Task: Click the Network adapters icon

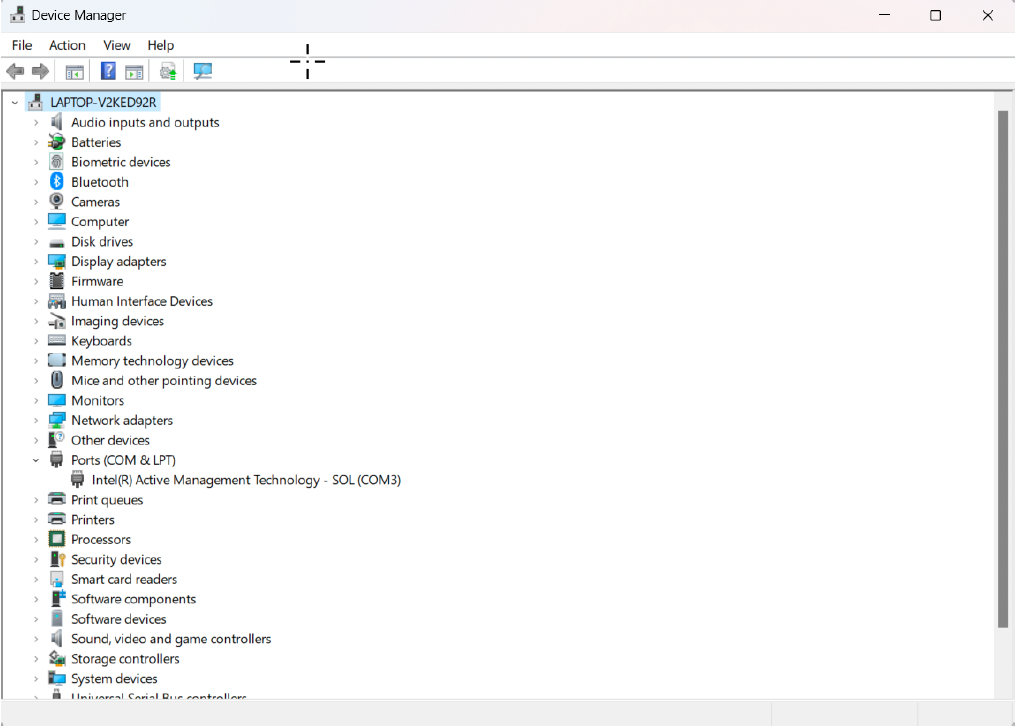Action: tap(57, 420)
